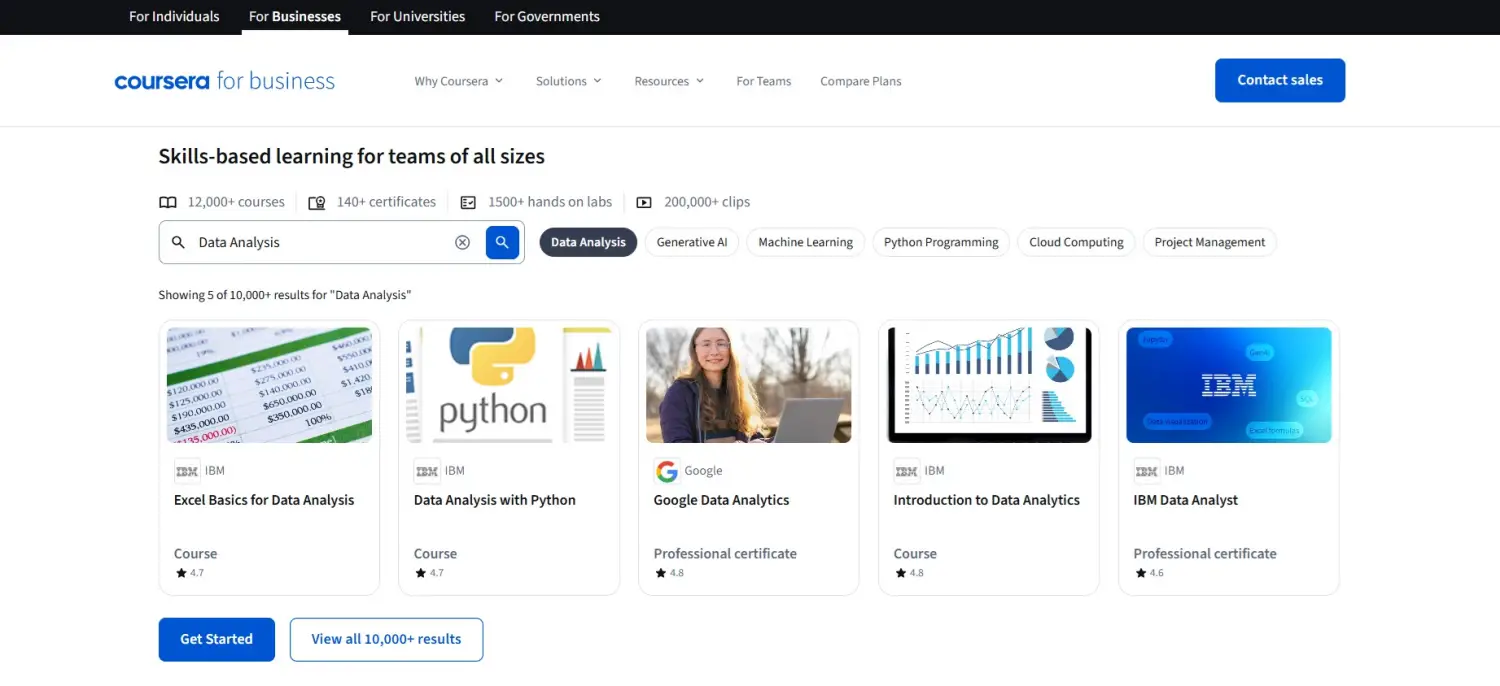The image size is (1500, 686).
Task: Click the Get Started button
Action: (216, 639)
